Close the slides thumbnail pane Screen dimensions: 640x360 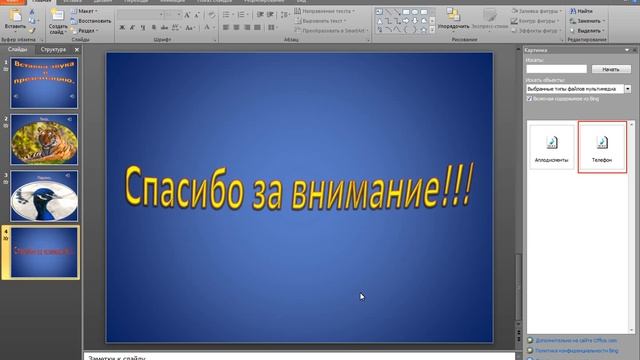pos(77,50)
